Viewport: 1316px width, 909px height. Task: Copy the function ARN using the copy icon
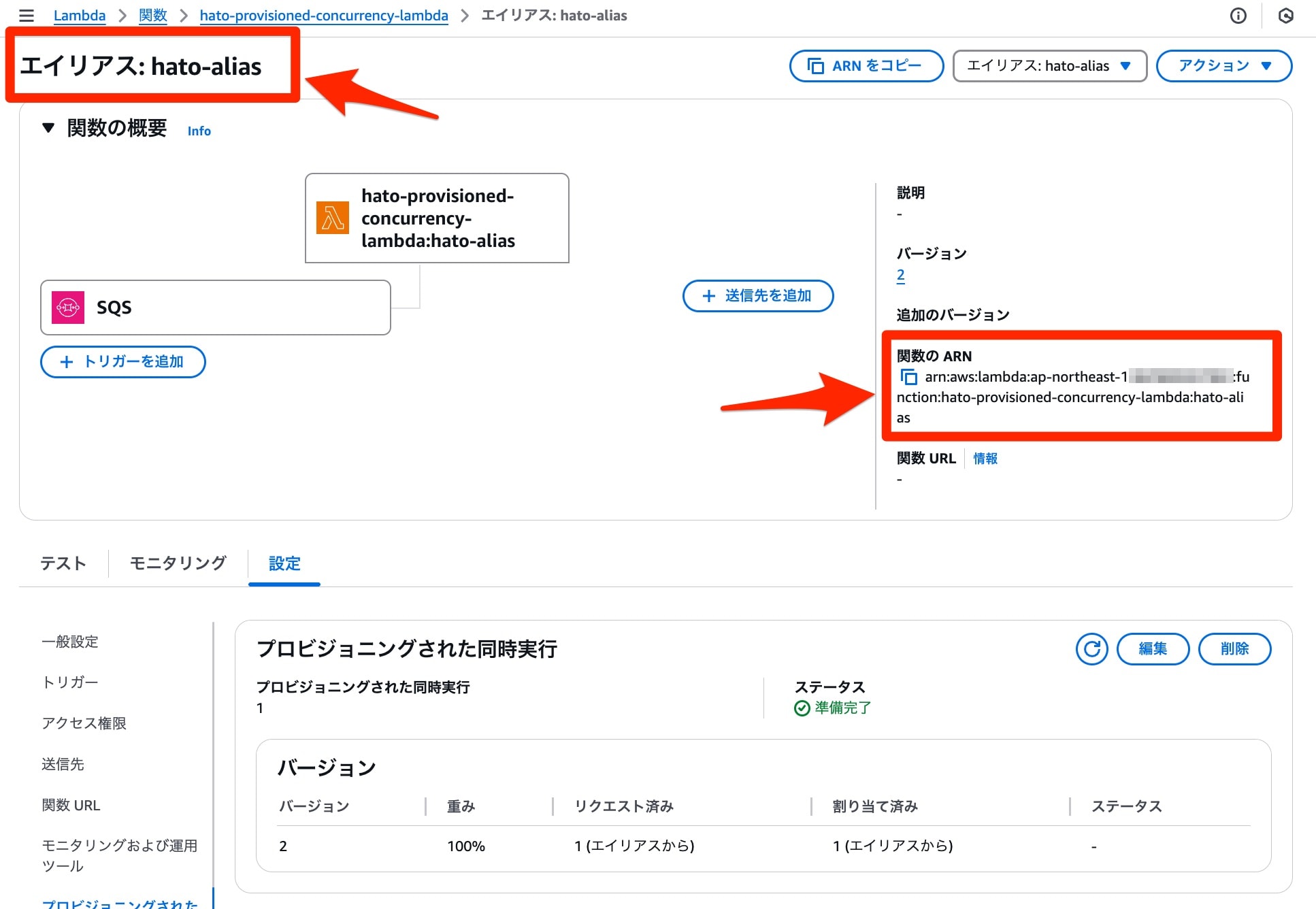[908, 377]
